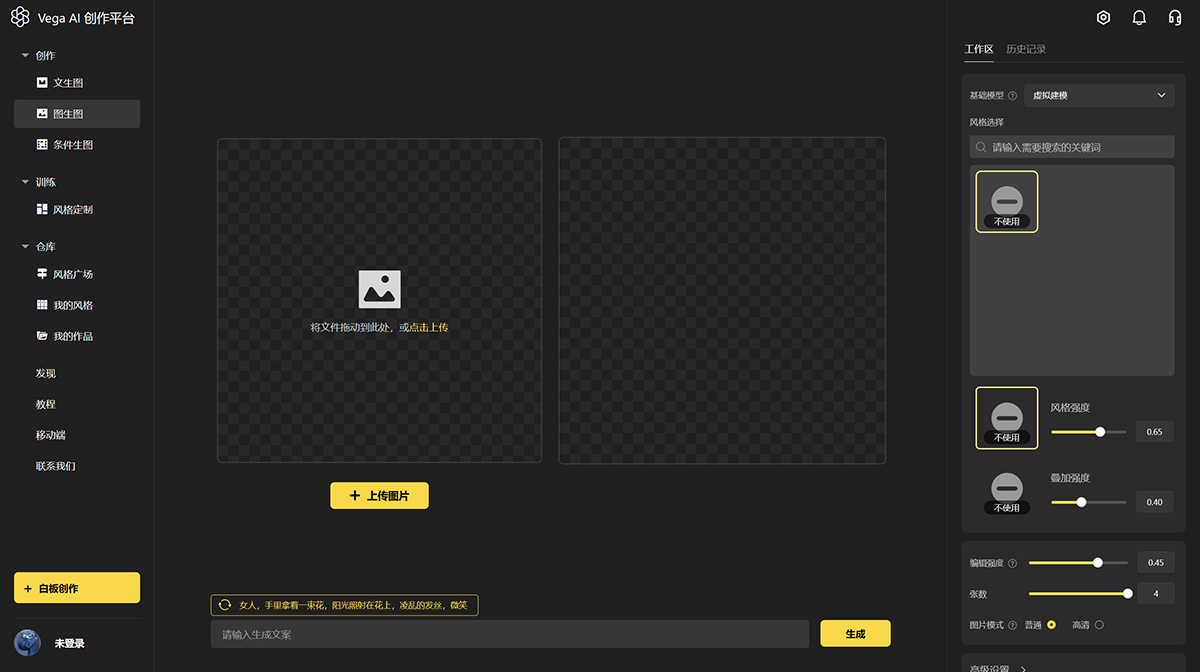
Task: Select 普通 image mode radio button
Action: click(1051, 625)
